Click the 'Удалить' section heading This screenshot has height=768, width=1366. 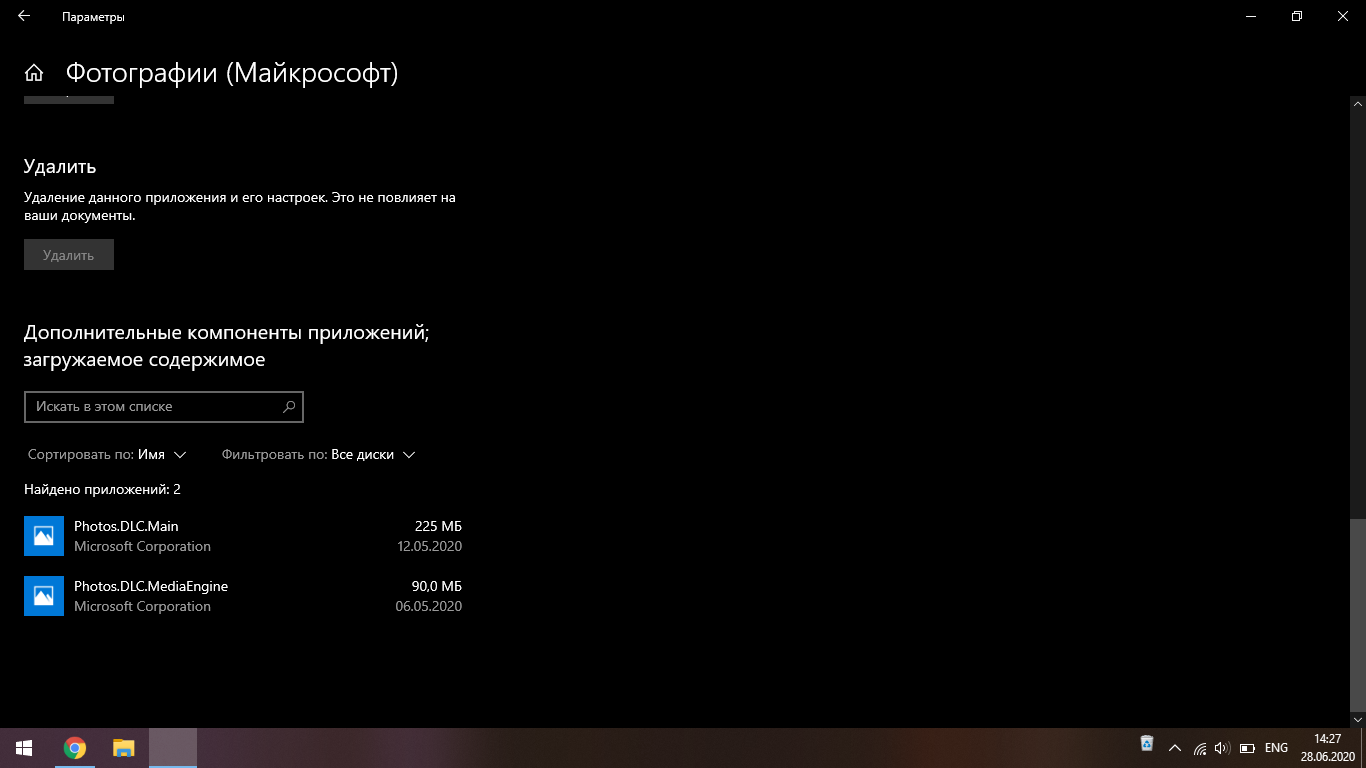click(x=60, y=166)
